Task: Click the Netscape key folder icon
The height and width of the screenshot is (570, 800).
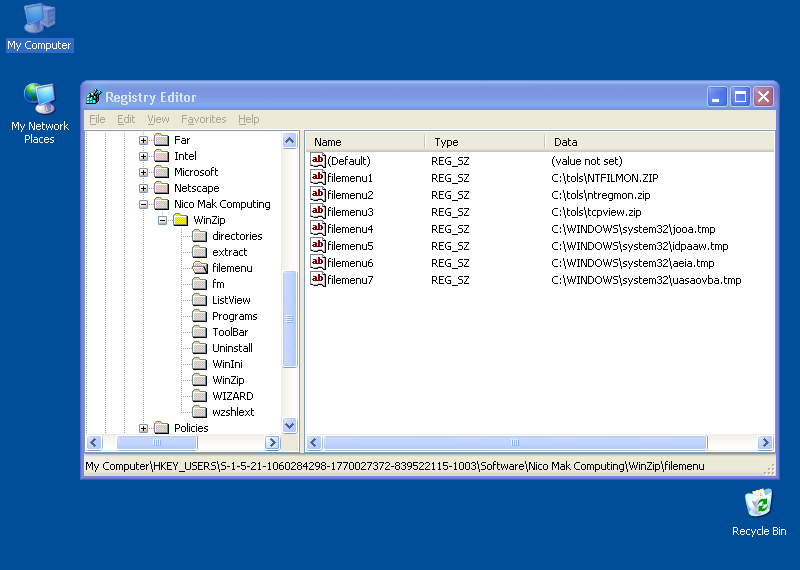Action: coord(162,188)
